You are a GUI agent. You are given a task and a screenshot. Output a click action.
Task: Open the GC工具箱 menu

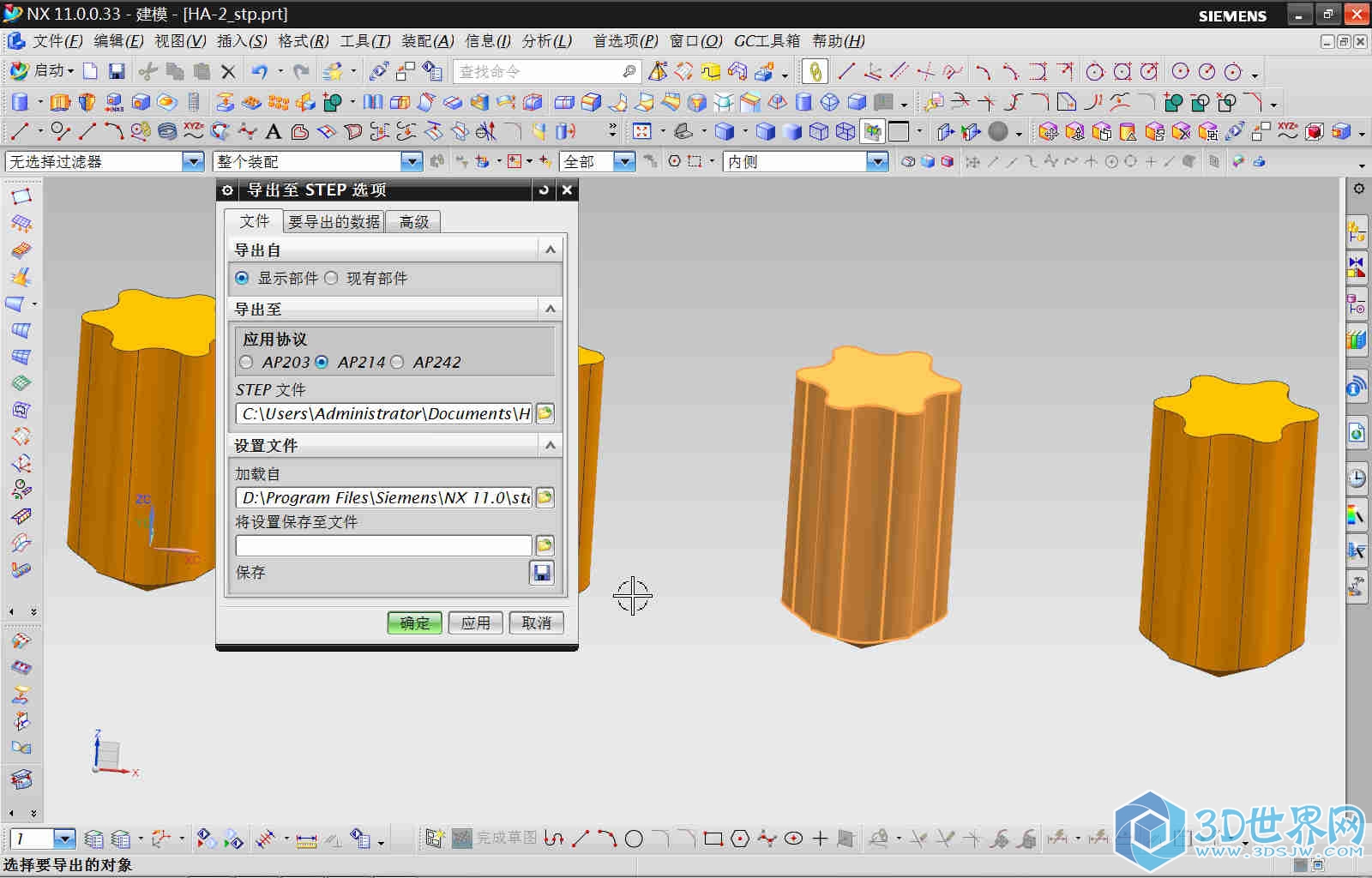767,41
